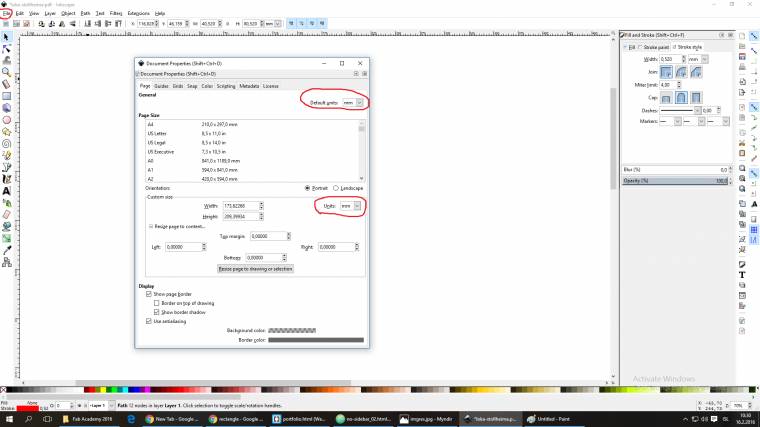The width and height of the screenshot is (760, 427).
Task: Select the Gradient tool
Action: pyautogui.click(x=6, y=238)
